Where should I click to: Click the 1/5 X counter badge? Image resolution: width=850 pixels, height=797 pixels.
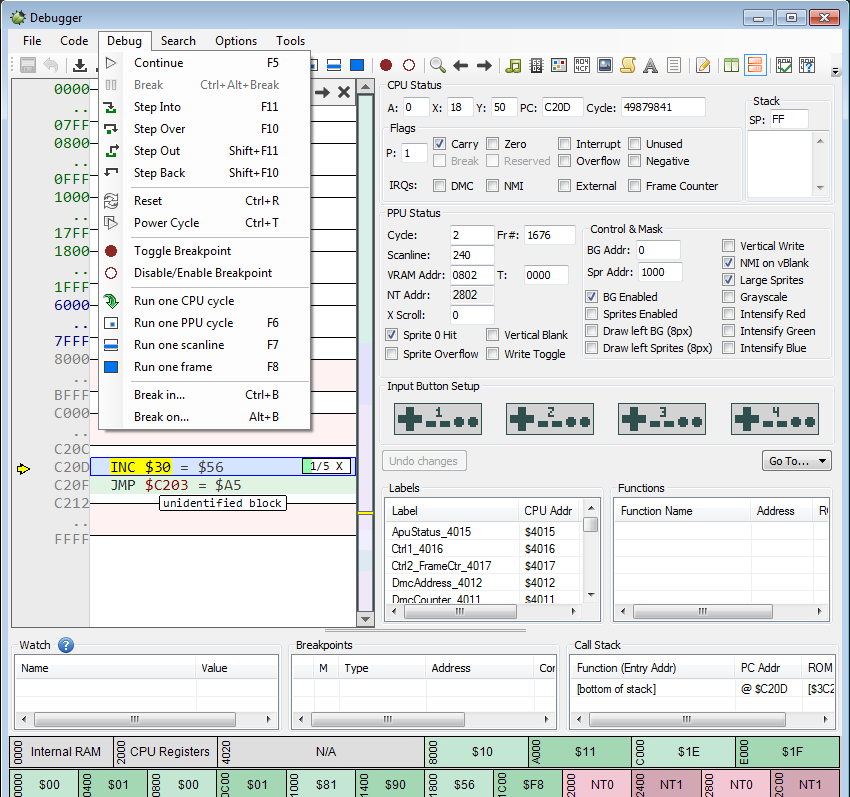pos(326,466)
